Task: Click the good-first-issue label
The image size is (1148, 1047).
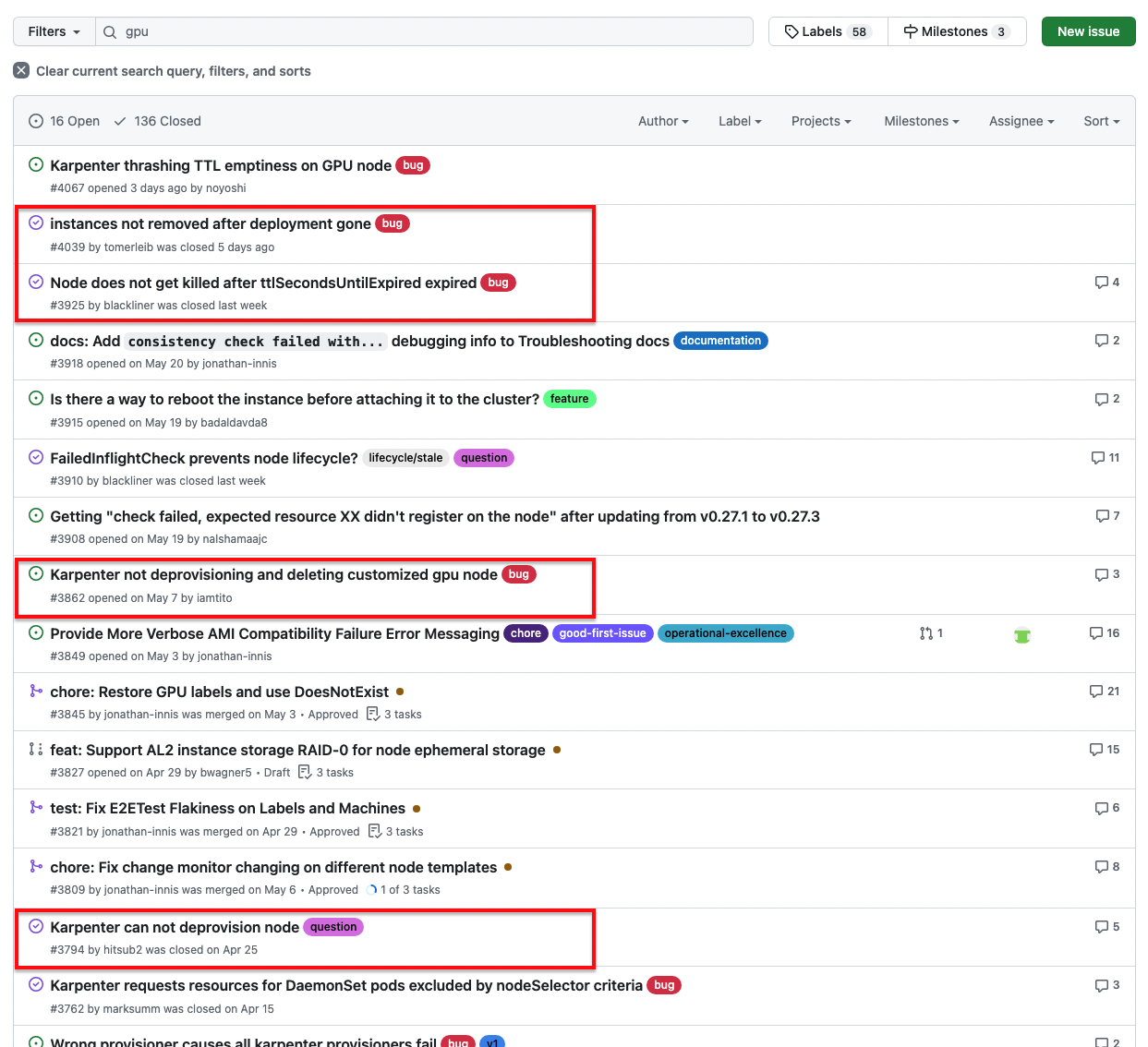Action: click(x=602, y=633)
